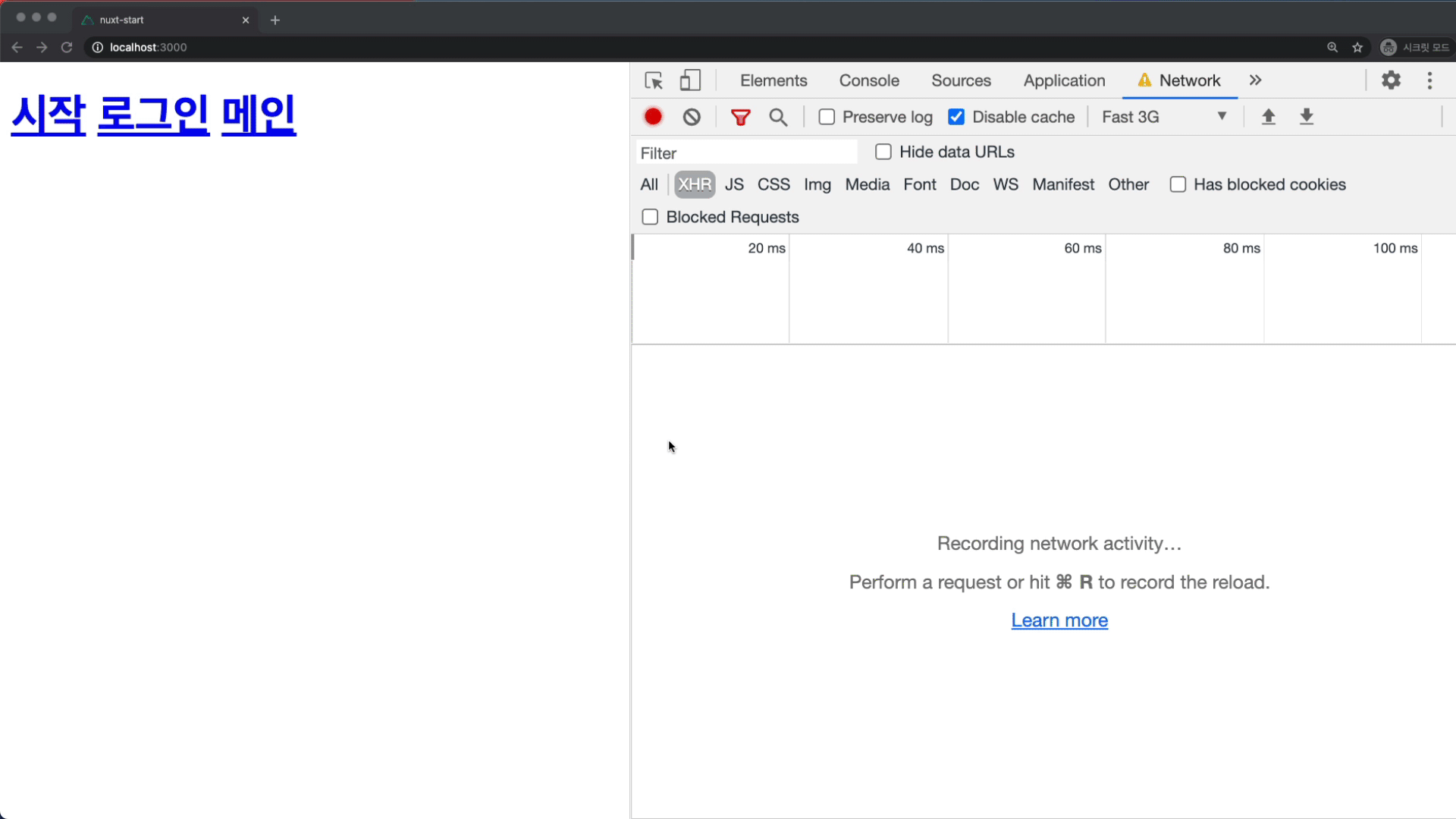Enable the Disable cache checkbox
The image size is (1456, 819).
tap(956, 117)
